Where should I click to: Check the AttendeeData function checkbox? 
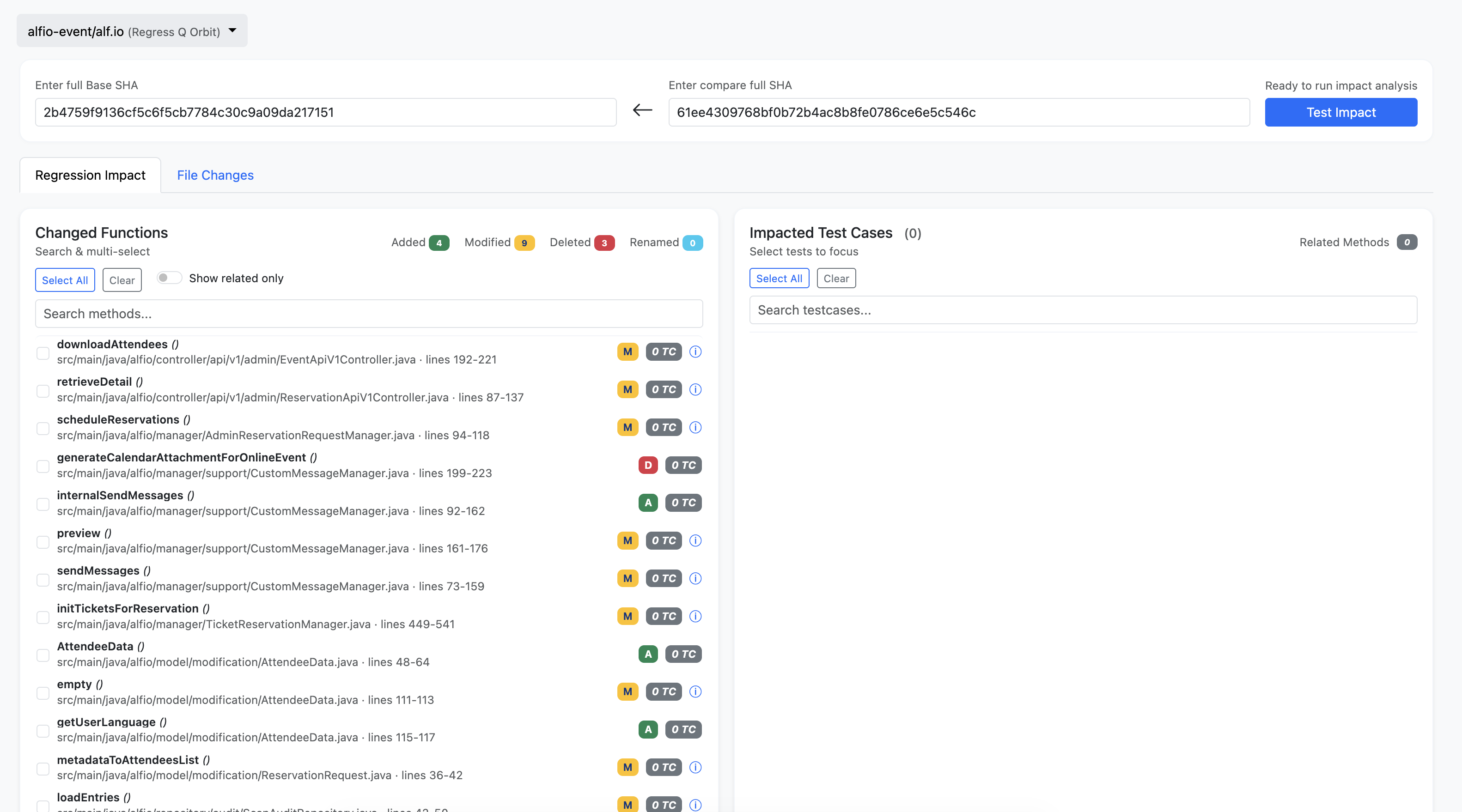[x=43, y=655]
